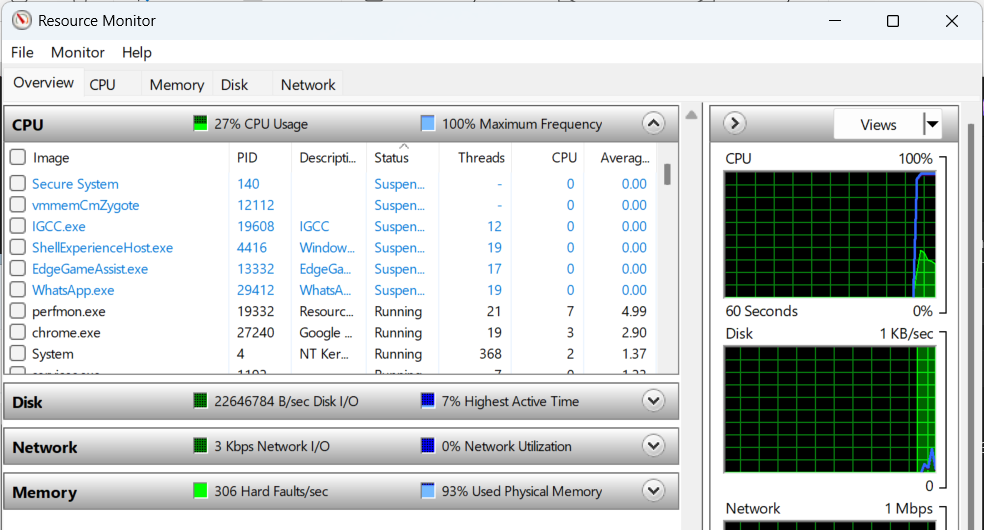
Task: Select the Secure System process name
Action: (75, 184)
